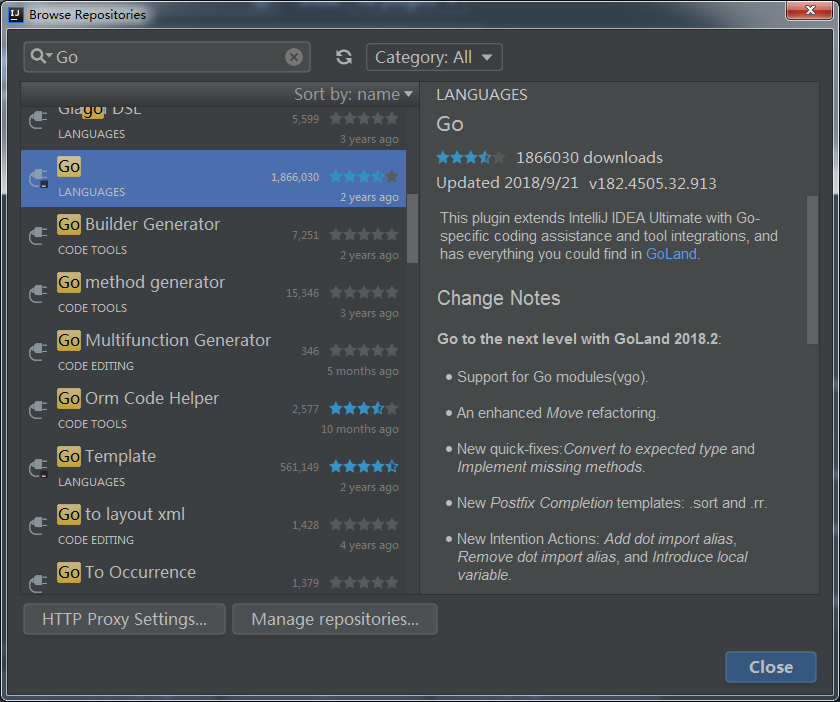Select the Go plugin row

point(213,178)
